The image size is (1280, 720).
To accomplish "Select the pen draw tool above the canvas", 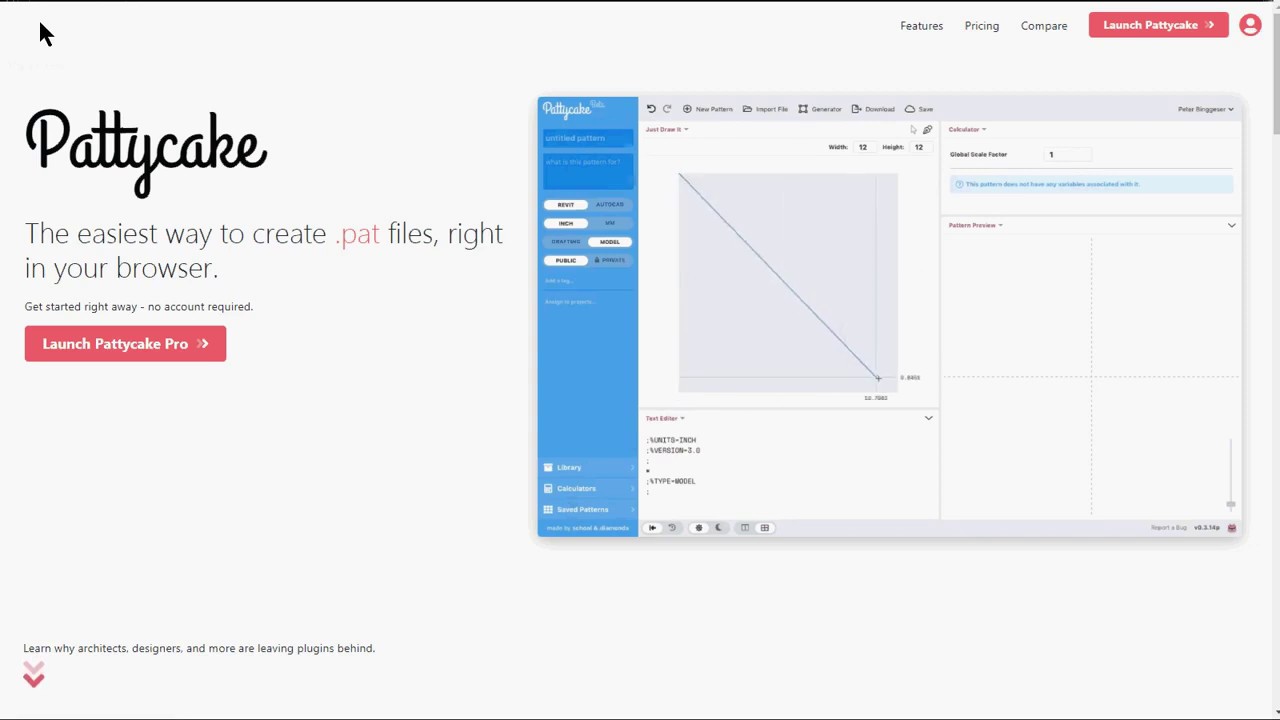I will tap(927, 130).
